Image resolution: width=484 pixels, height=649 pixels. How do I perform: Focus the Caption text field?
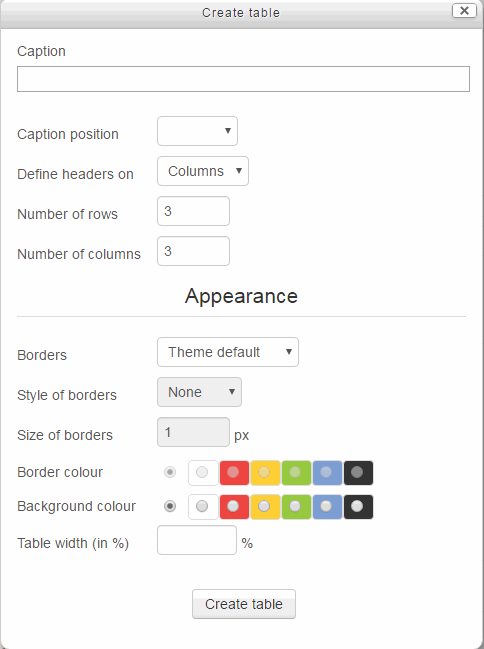pos(243,79)
